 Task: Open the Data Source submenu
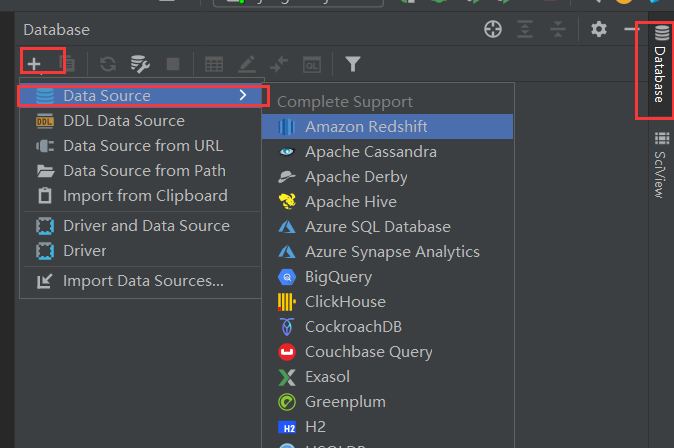141,95
